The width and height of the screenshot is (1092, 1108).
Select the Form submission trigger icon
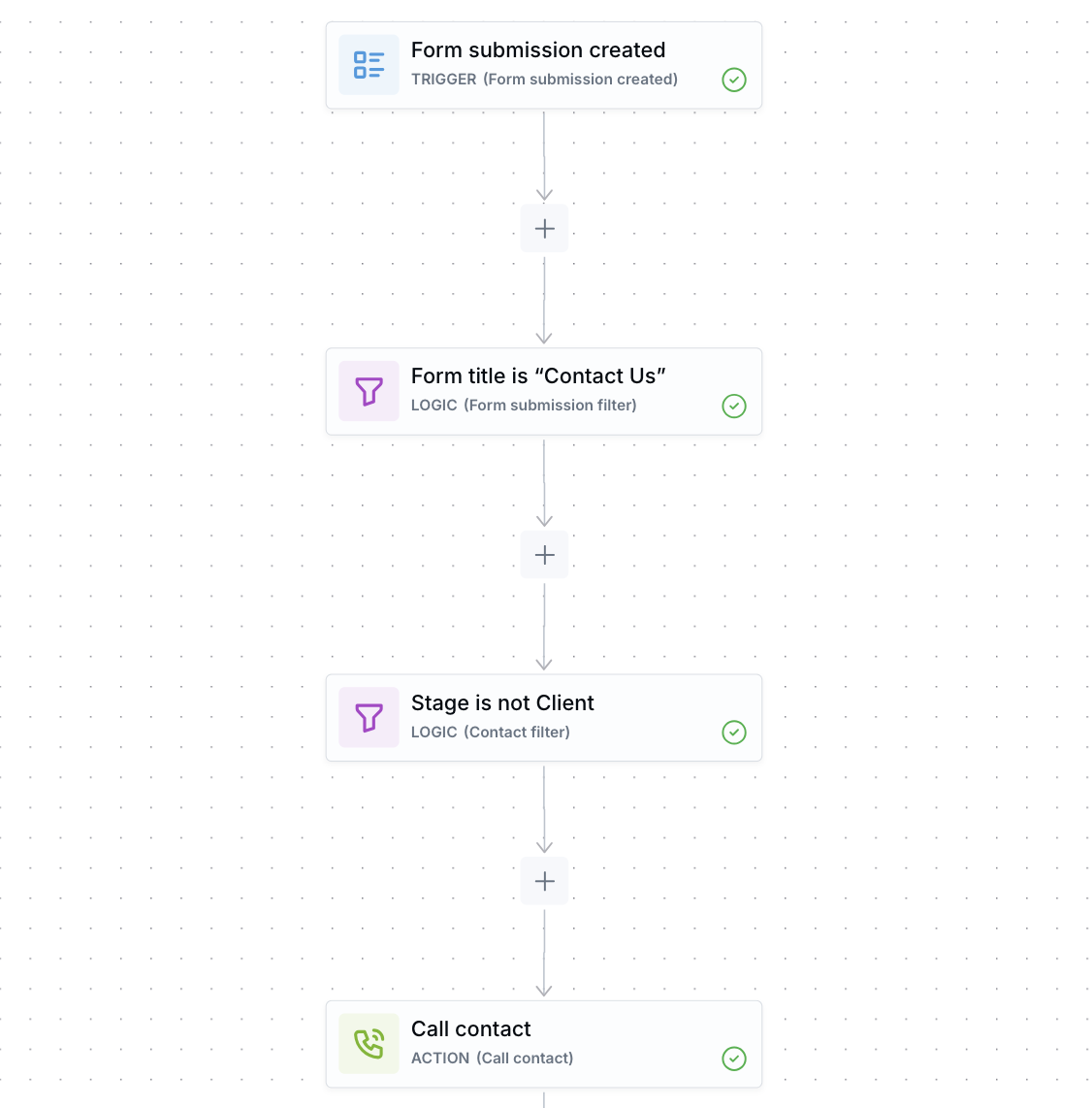369,65
